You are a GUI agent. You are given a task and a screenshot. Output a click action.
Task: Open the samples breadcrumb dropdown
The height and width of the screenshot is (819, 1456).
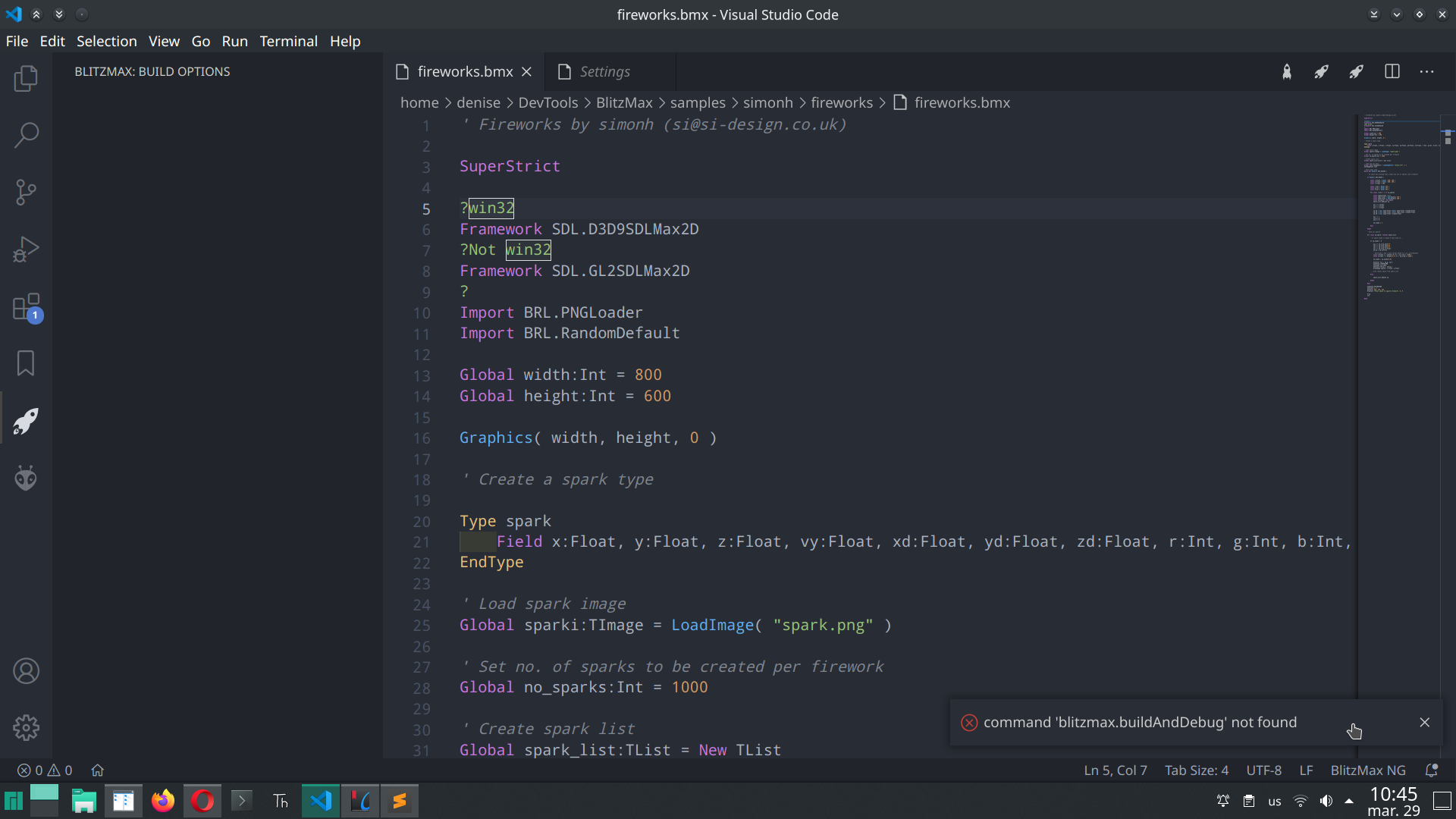[x=698, y=102]
